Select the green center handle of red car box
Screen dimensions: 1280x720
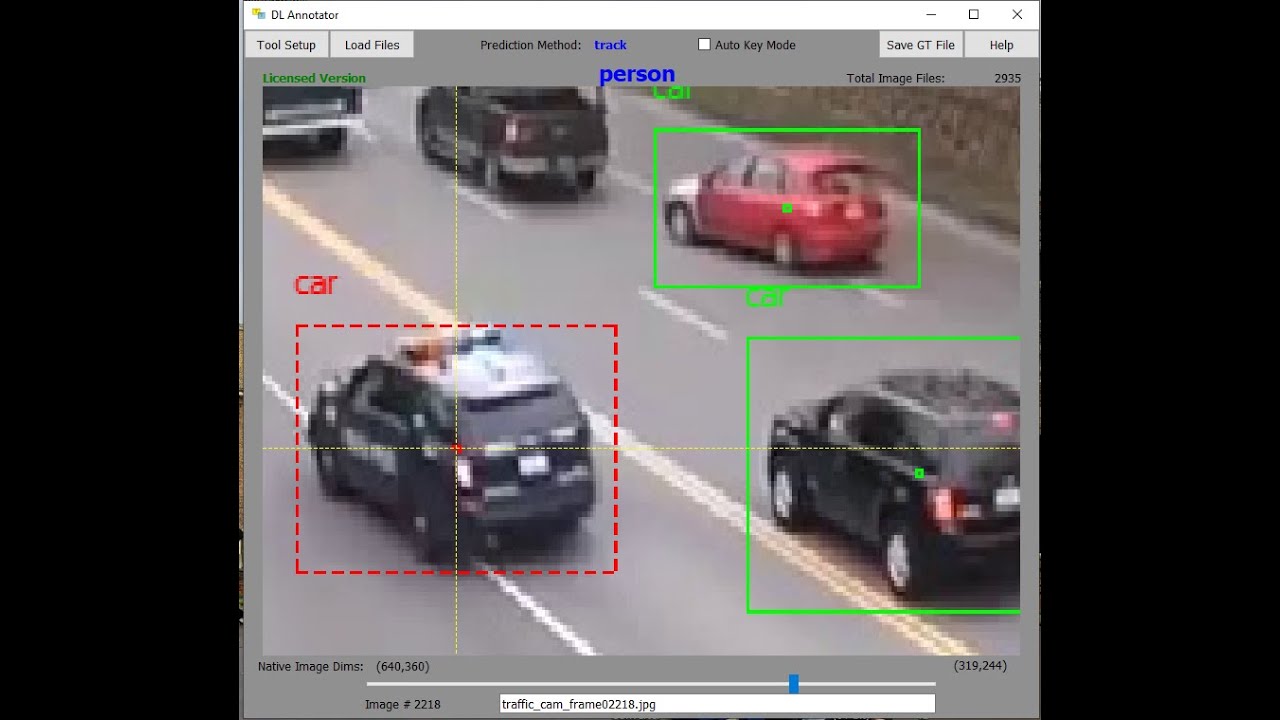click(x=787, y=208)
